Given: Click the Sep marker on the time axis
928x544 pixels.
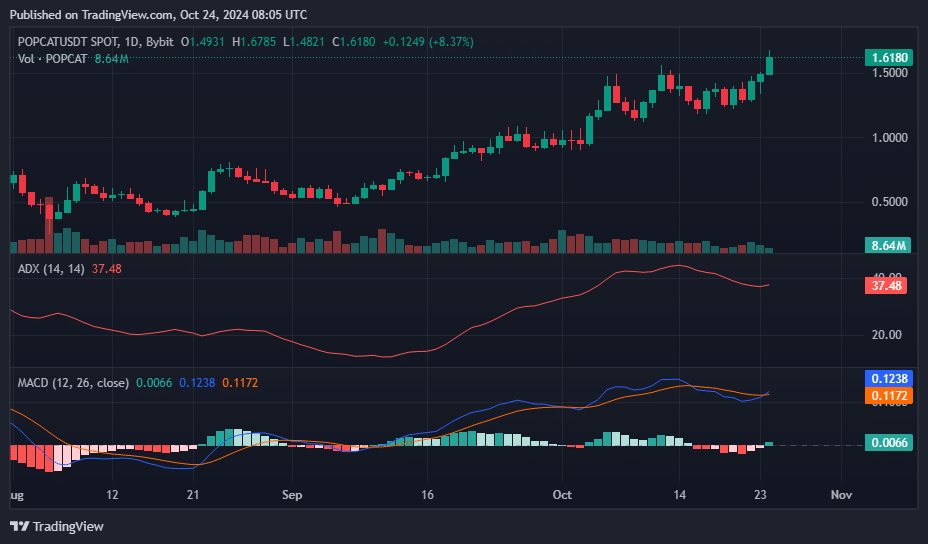Looking at the screenshot, I should [292, 494].
